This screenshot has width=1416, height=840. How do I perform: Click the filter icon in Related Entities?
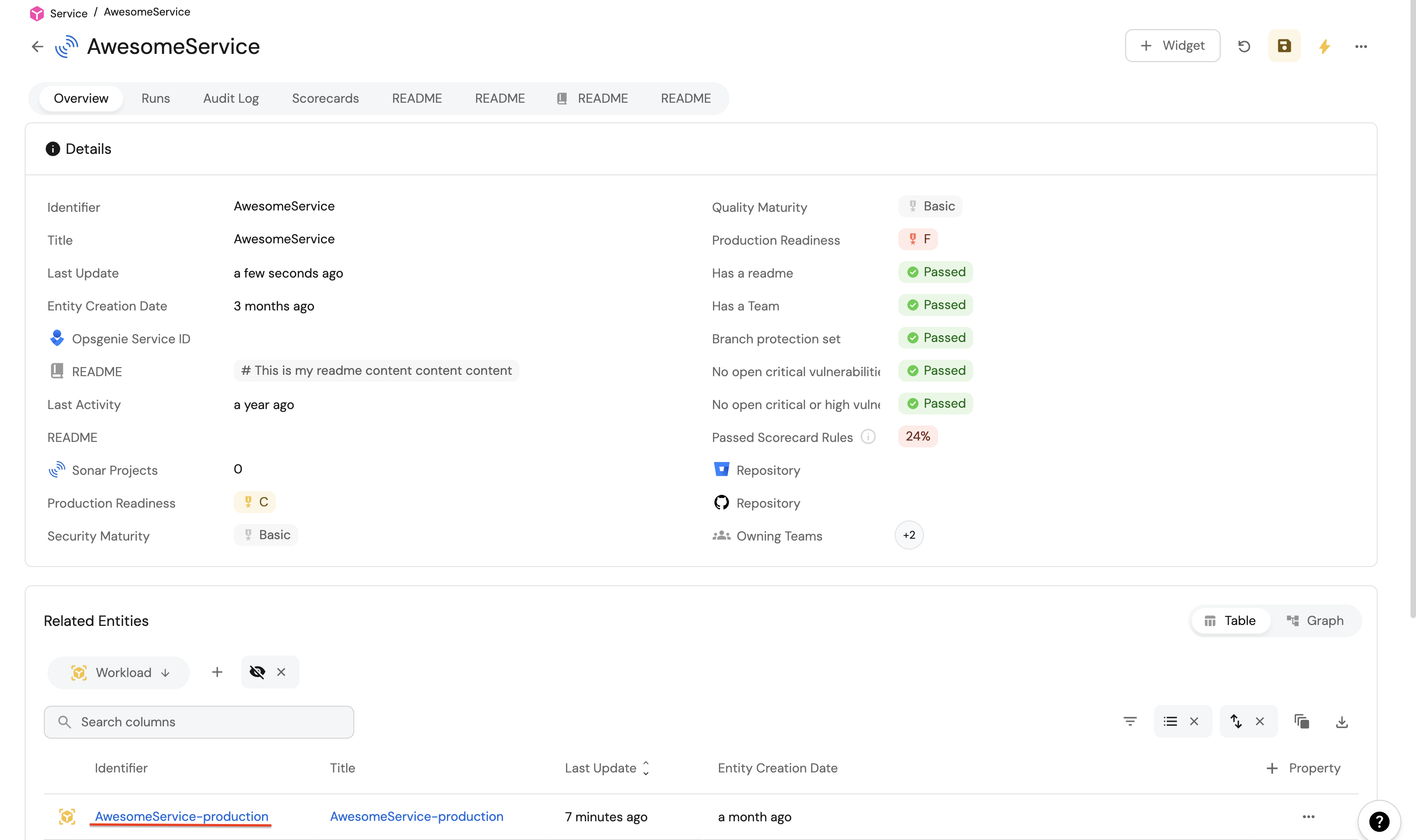(1130, 721)
